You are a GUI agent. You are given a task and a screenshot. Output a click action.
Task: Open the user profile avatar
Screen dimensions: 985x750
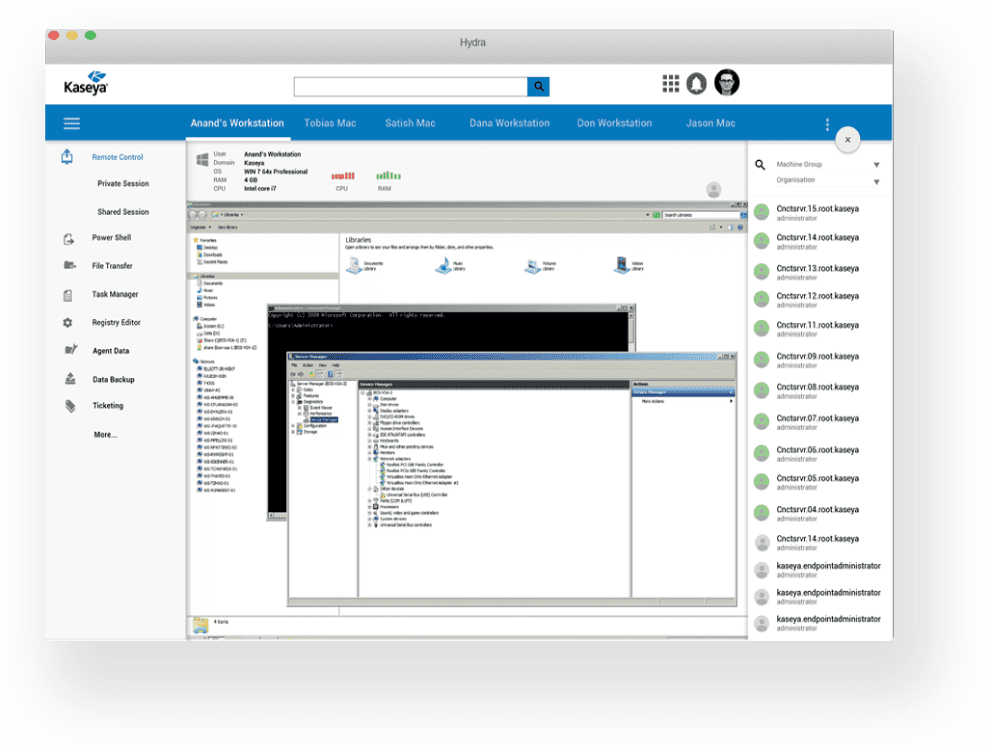727,82
